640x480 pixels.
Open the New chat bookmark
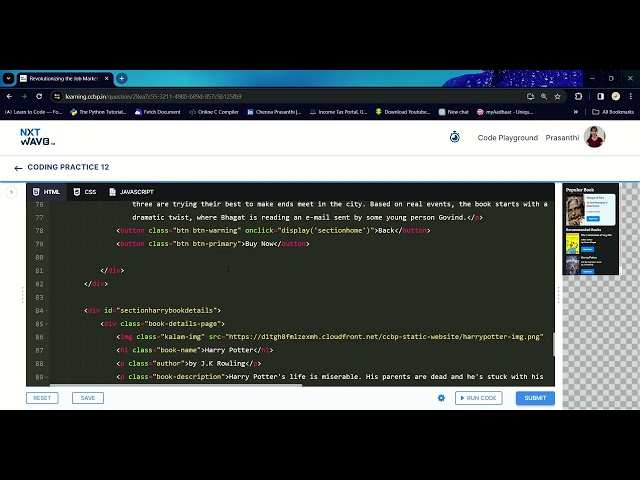tap(453, 112)
